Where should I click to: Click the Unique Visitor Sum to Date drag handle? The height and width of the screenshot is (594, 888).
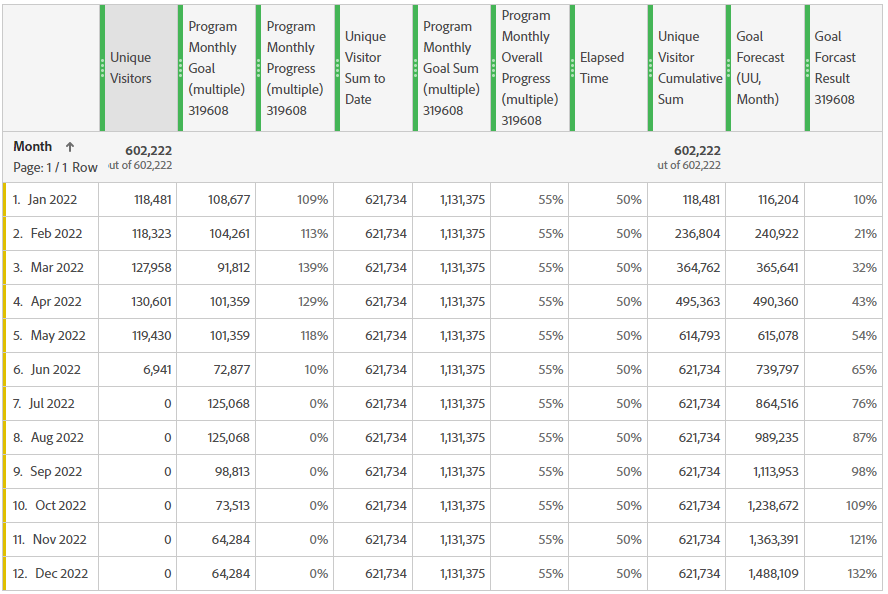(338, 68)
